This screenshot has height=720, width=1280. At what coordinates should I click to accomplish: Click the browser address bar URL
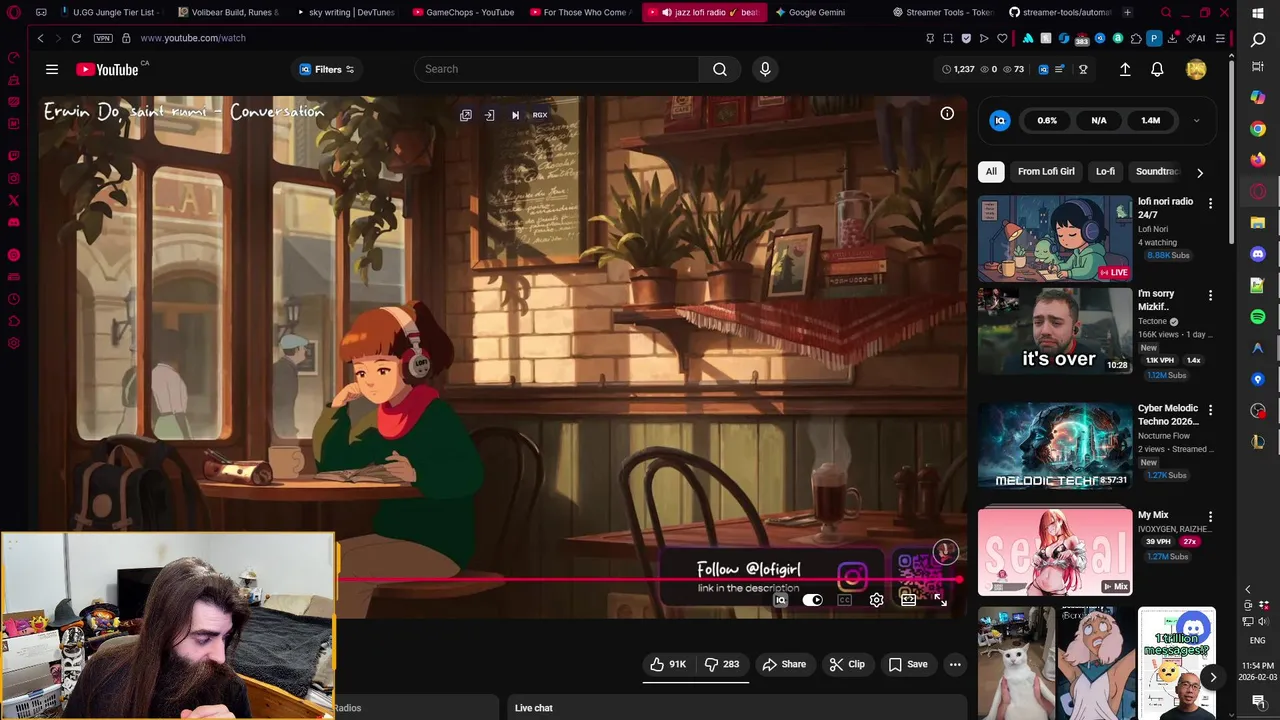(x=193, y=38)
